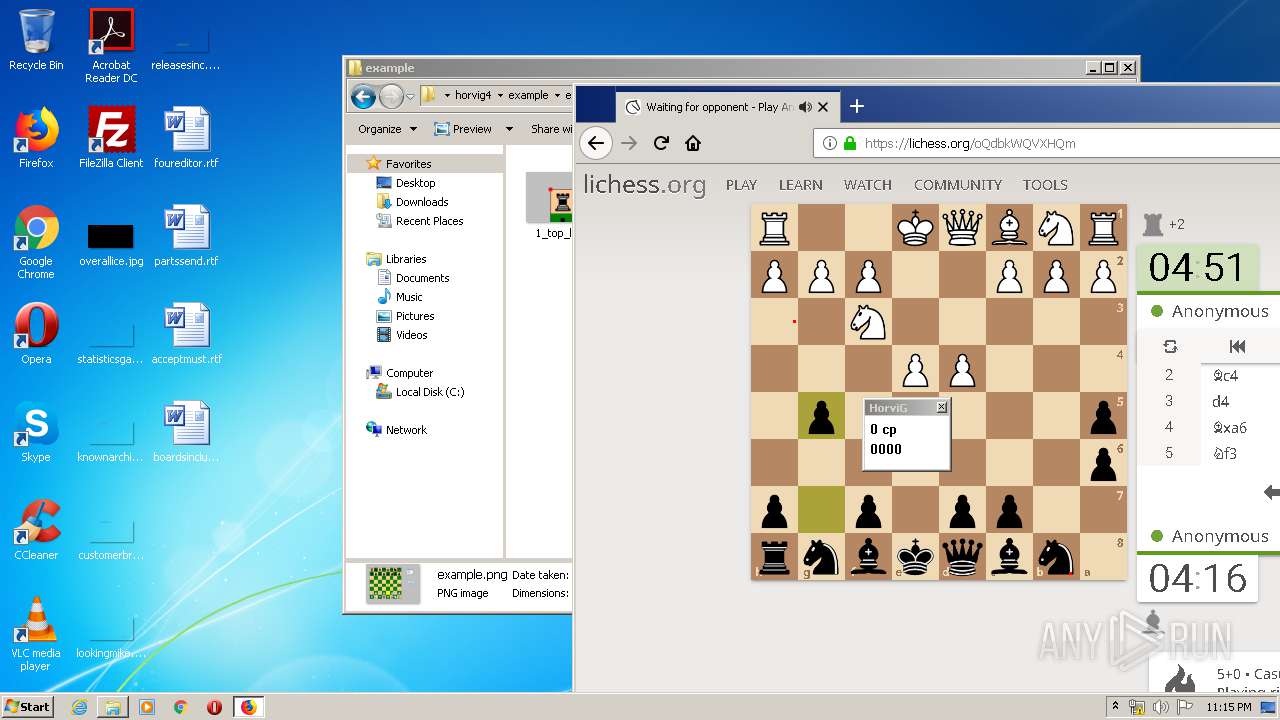Open the Windows Start menu
This screenshot has width=1280, height=720.
[27, 707]
